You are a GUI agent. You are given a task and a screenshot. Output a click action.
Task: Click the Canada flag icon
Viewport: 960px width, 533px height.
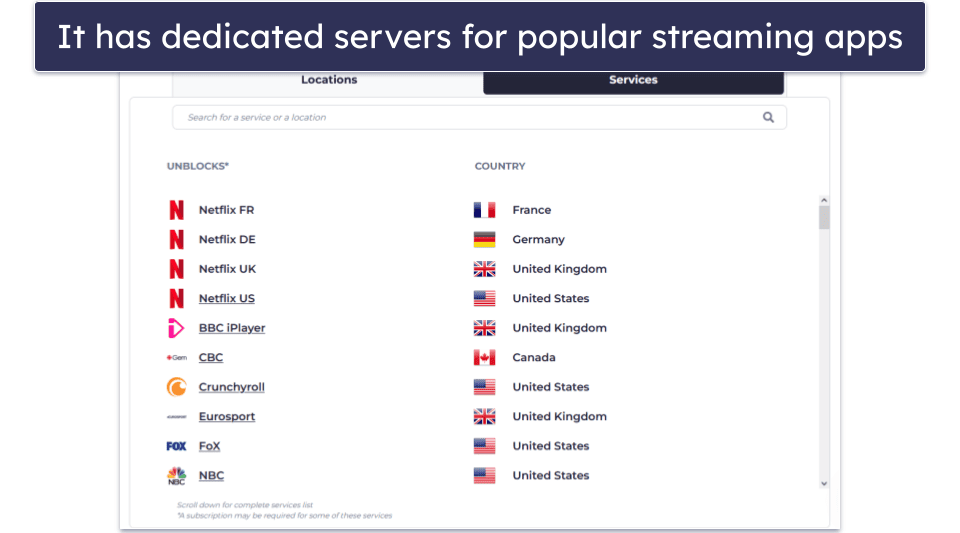tap(484, 357)
